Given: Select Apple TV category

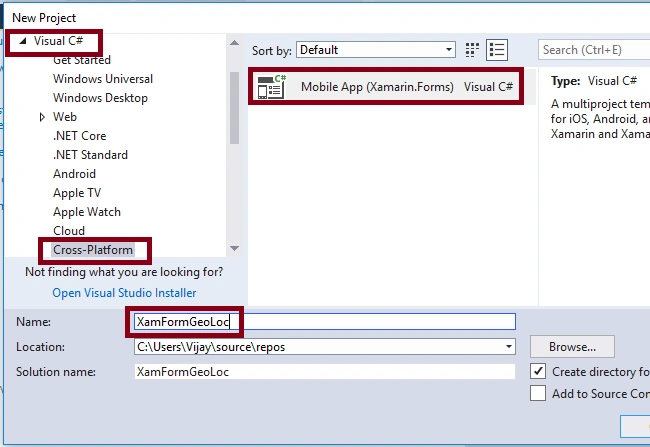Looking at the screenshot, I should (77, 193).
